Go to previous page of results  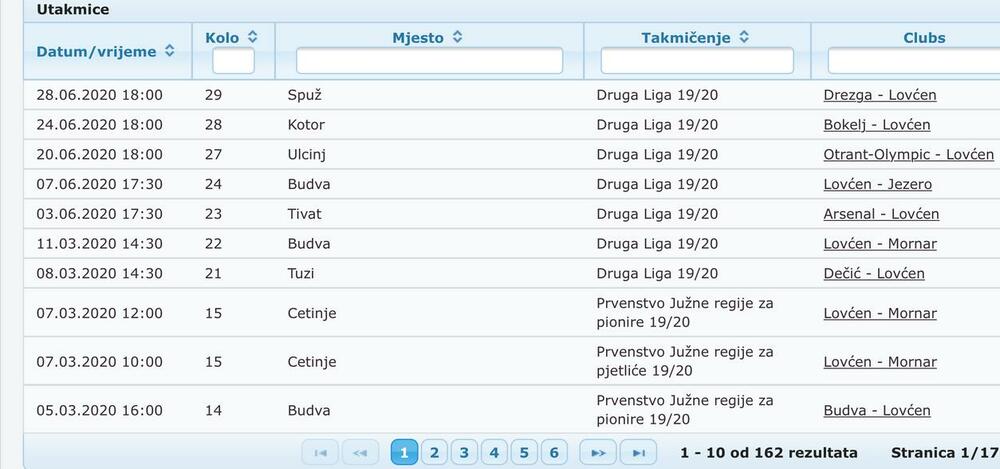[x=360, y=453]
